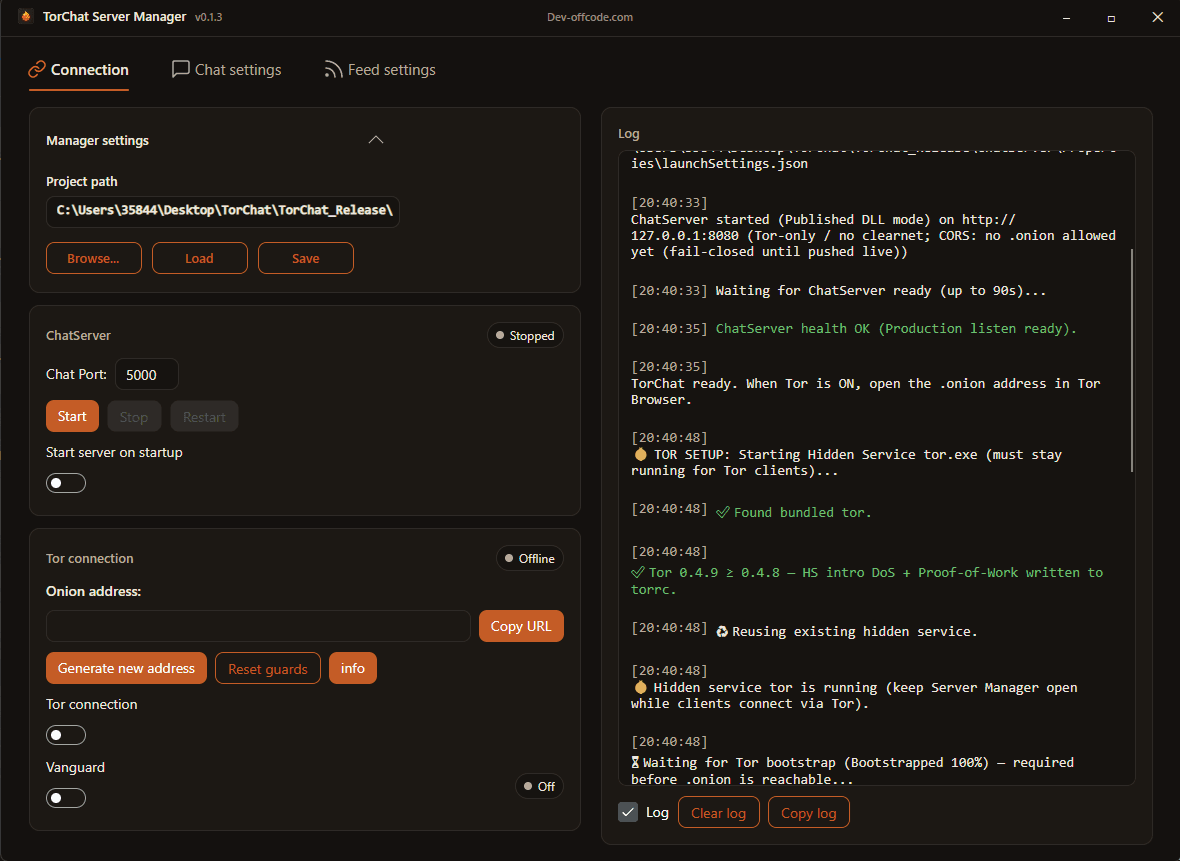The height and width of the screenshot is (861, 1180).
Task: Click the Connection tab link icon
Action: 37,69
